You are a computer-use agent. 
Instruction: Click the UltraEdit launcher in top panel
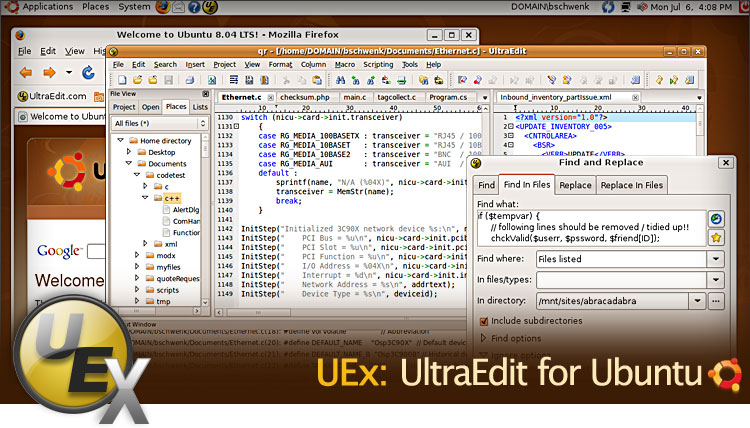210,7
